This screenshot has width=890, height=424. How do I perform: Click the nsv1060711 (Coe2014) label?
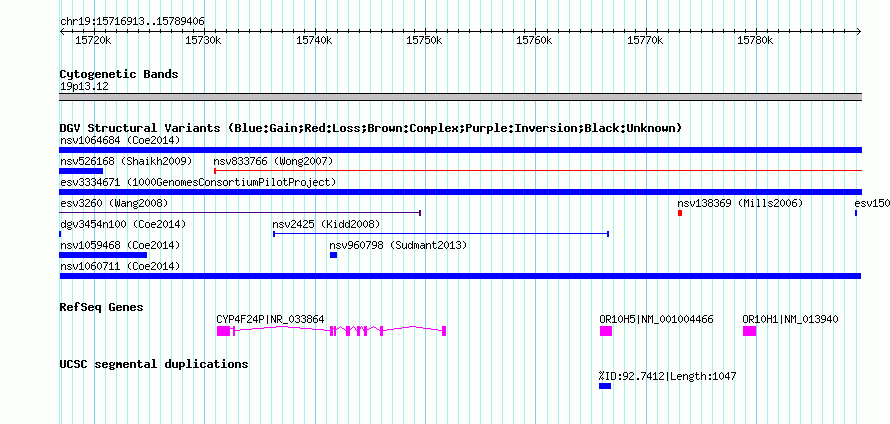point(120,266)
